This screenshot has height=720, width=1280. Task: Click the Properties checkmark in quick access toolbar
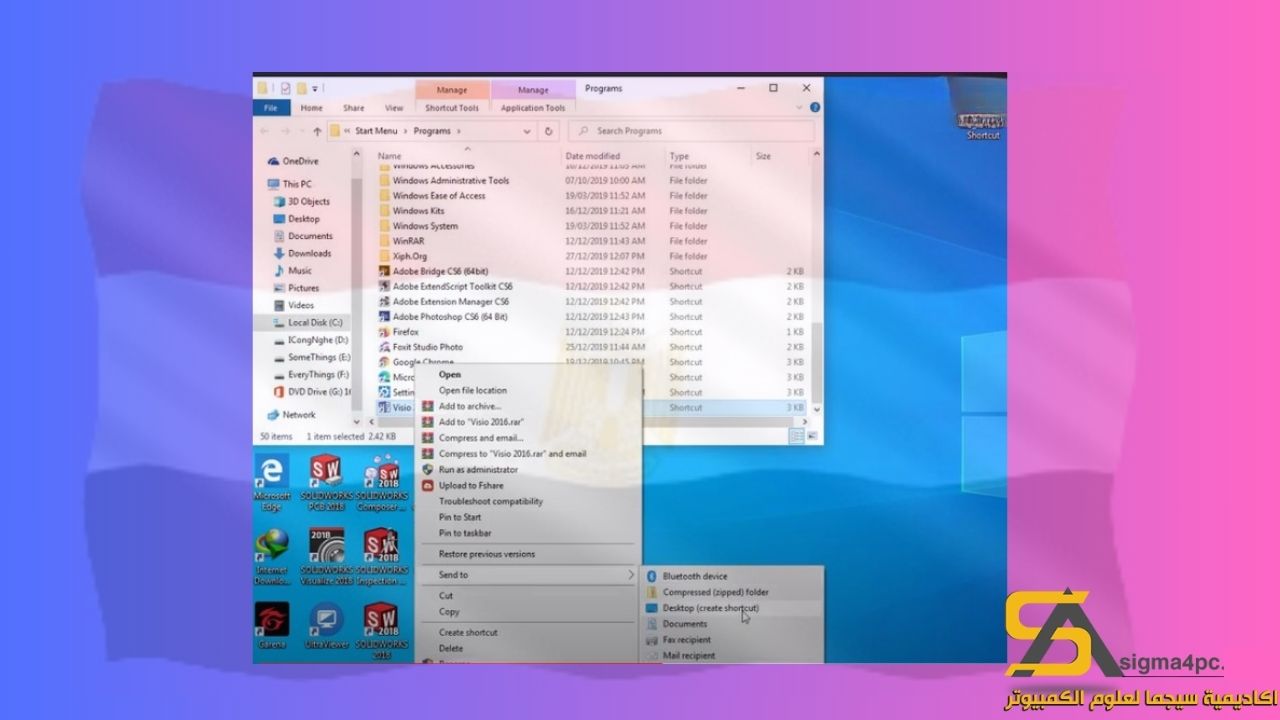pyautogui.click(x=286, y=88)
